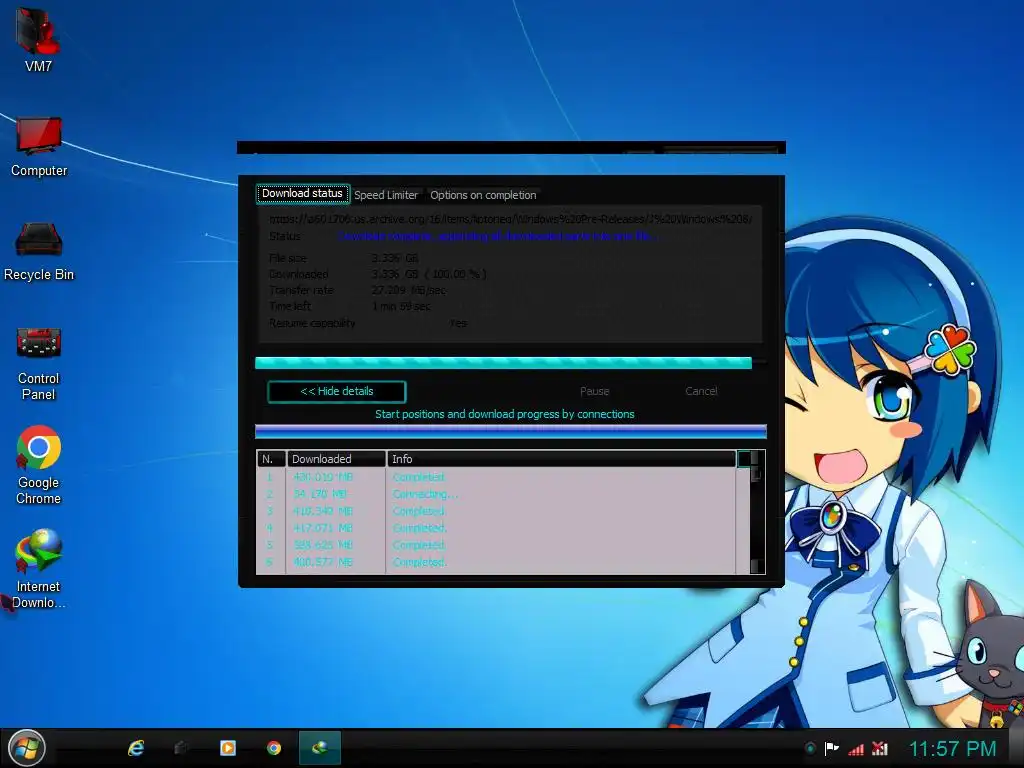
Task: Switch to the Speed Limiter tab
Action: coord(386,195)
